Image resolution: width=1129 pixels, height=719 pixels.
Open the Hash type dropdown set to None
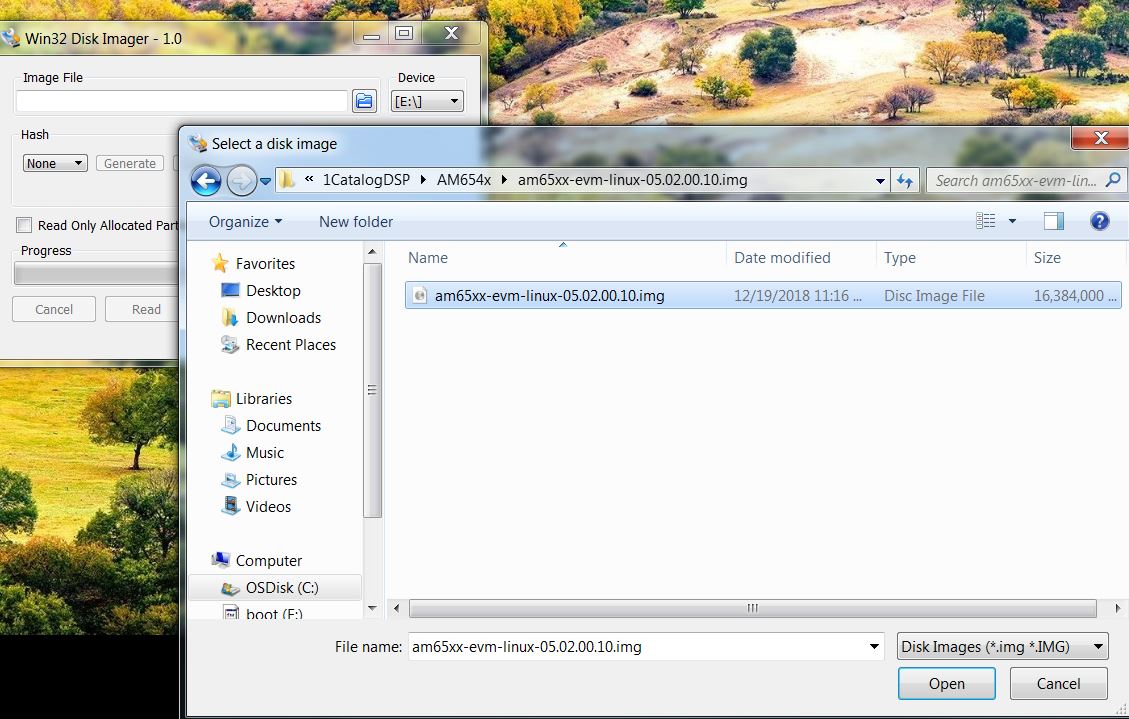click(55, 163)
